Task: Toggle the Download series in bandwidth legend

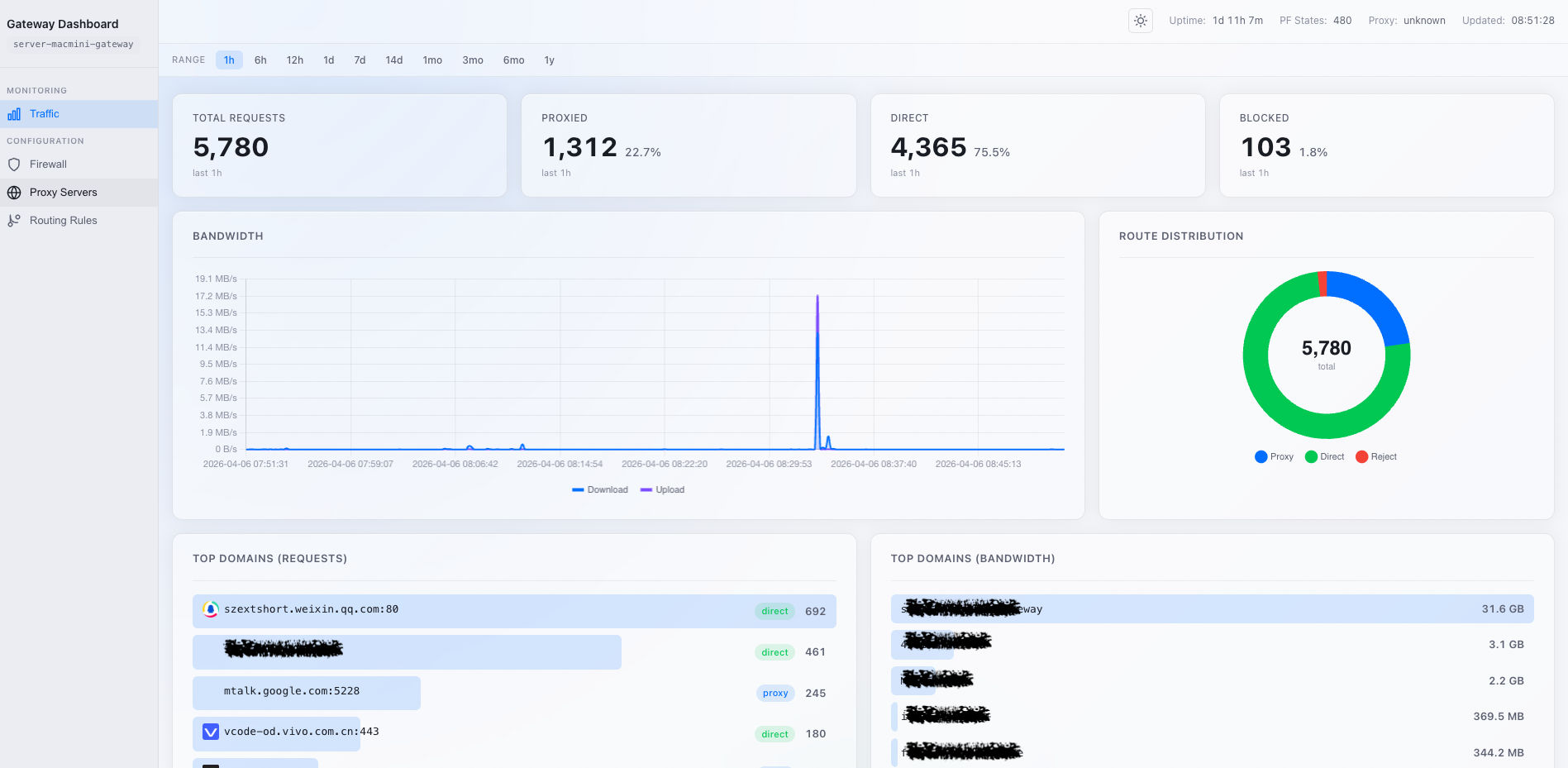Action: click(x=600, y=490)
